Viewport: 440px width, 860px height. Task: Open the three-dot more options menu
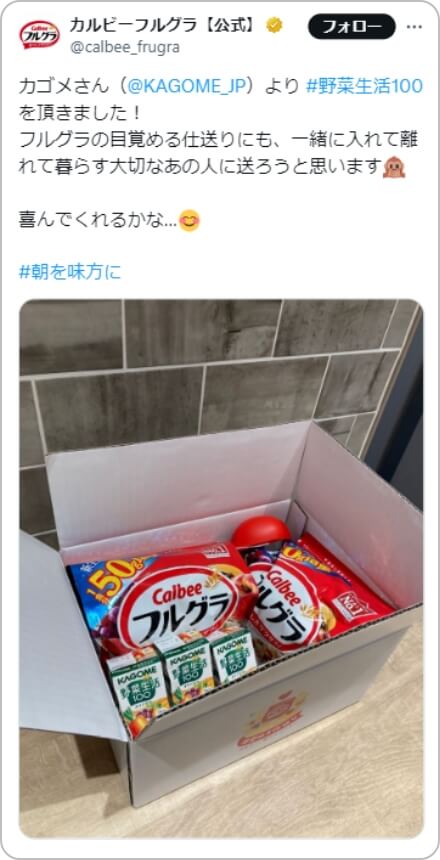pyautogui.click(x=414, y=26)
